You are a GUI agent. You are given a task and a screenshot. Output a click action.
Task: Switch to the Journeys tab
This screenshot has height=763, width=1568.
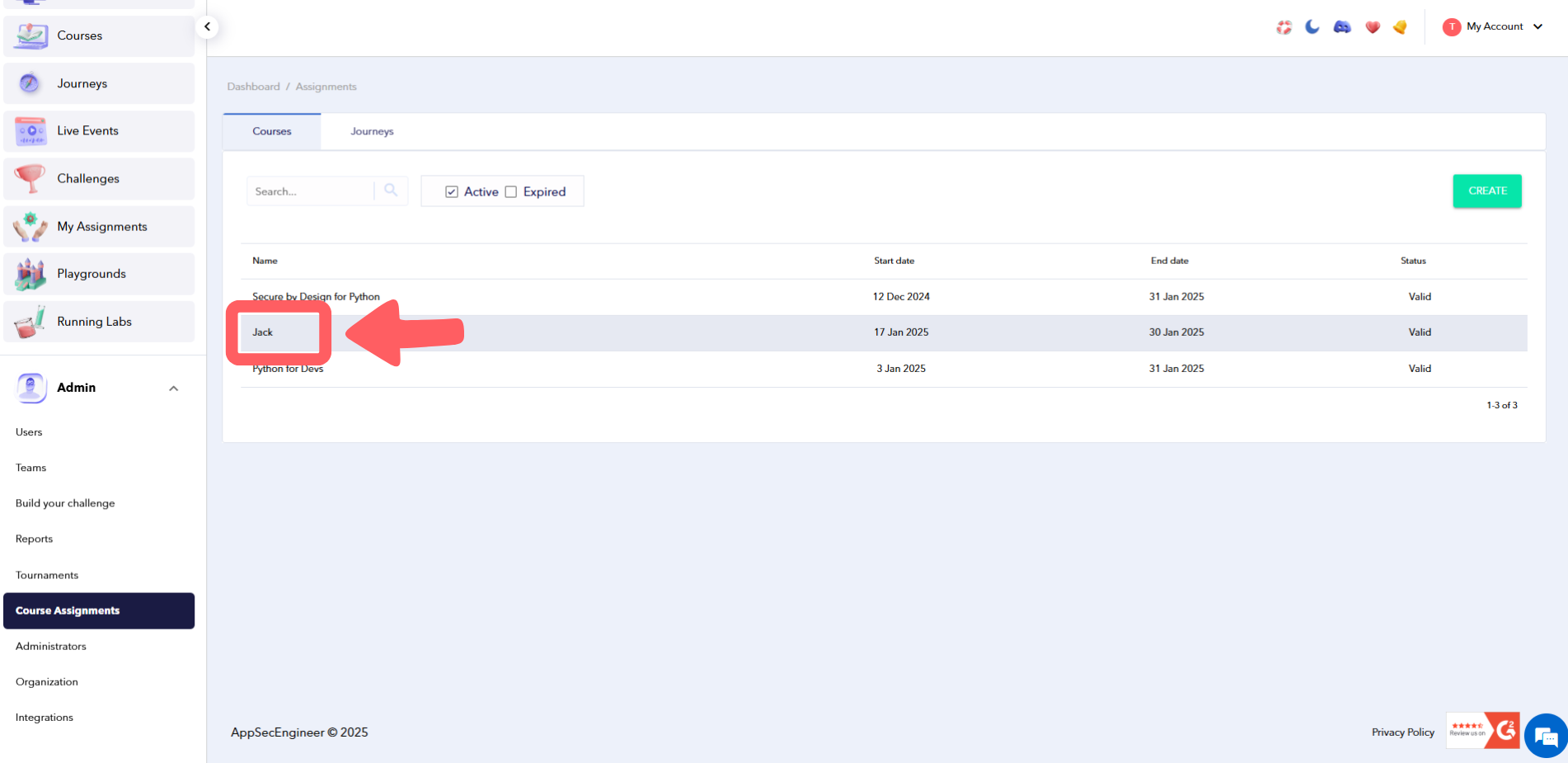(x=372, y=131)
